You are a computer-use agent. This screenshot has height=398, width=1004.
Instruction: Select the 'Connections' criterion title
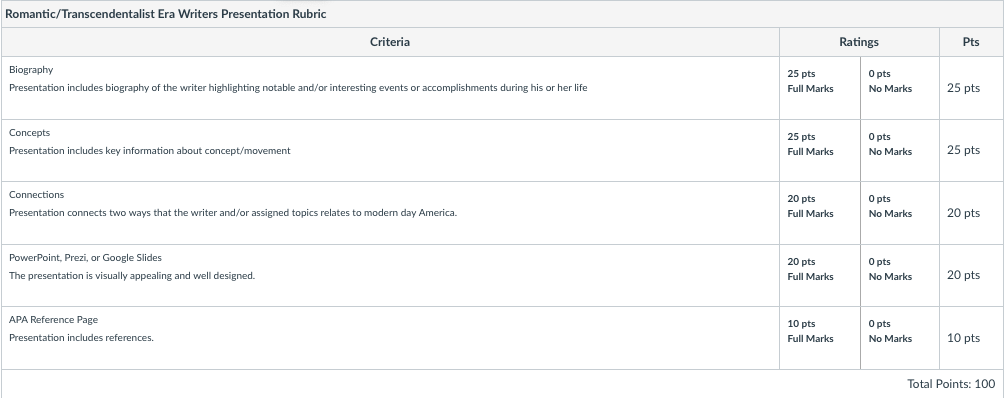coord(36,195)
